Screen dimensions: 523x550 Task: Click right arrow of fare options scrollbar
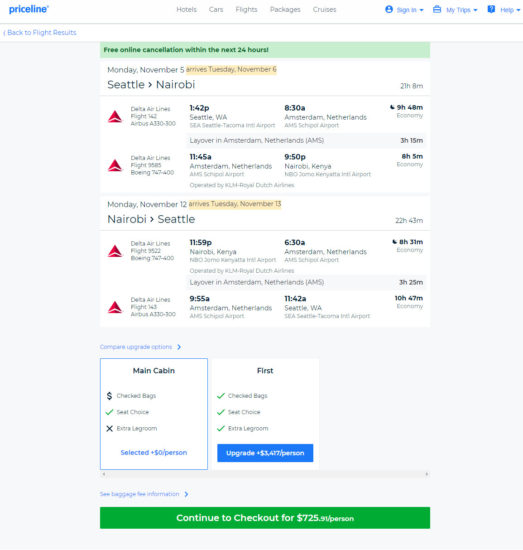pyautogui.click(x=427, y=474)
